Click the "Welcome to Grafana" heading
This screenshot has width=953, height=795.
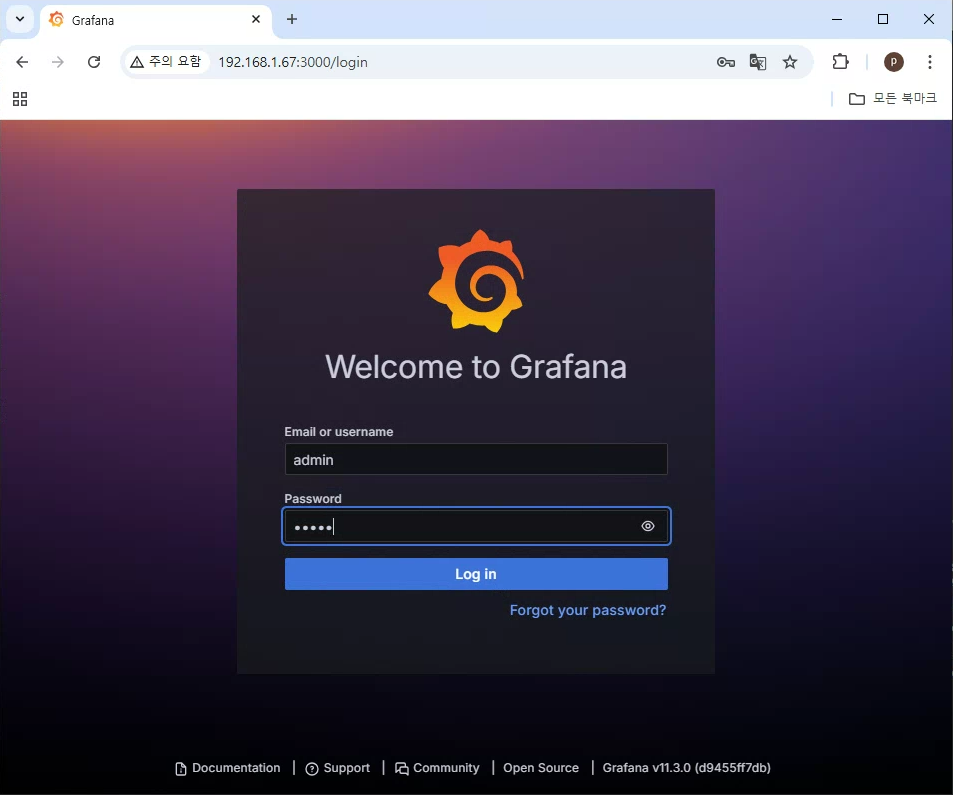point(476,367)
